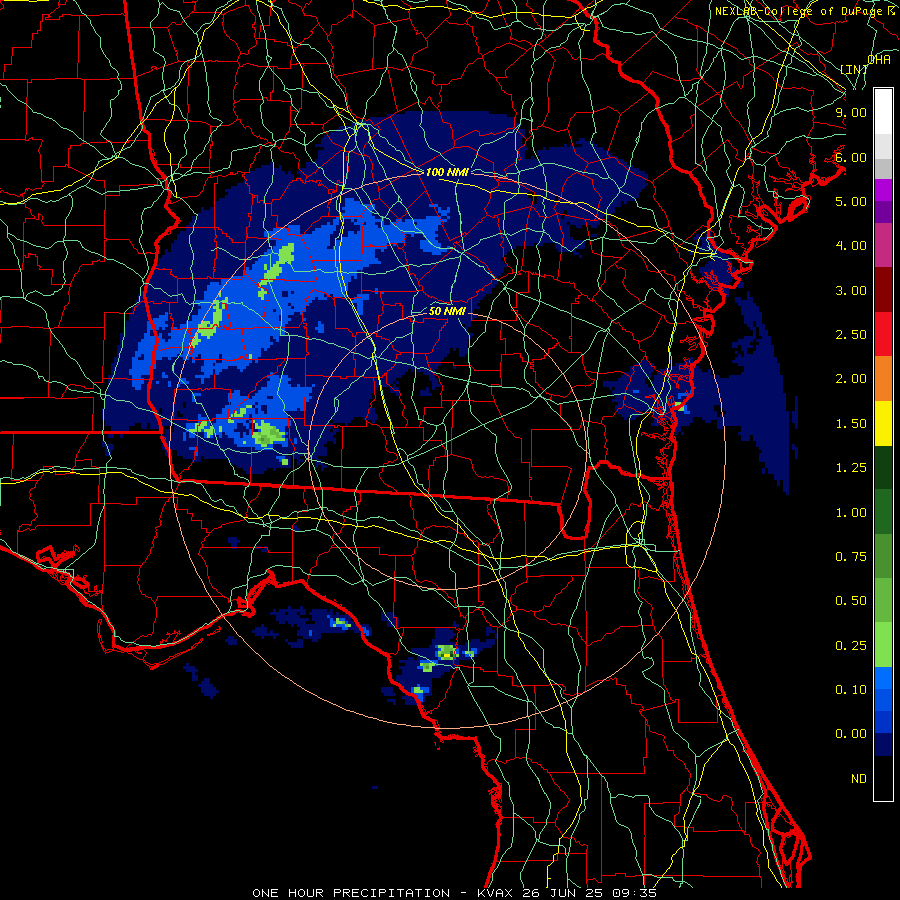Click the 0.25 legend value
The width and height of the screenshot is (900, 900).
(851, 646)
